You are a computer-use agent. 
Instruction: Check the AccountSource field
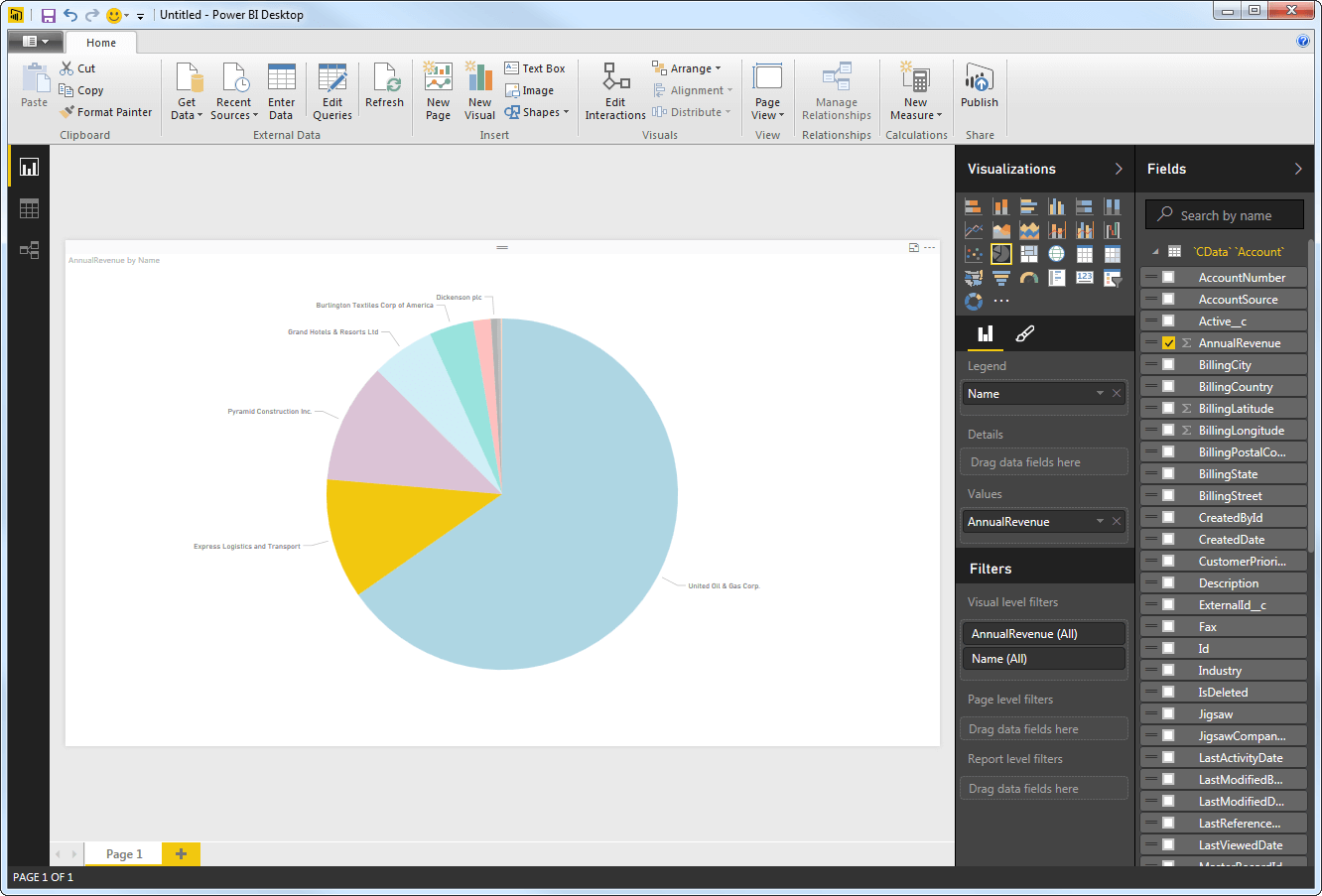point(1168,300)
